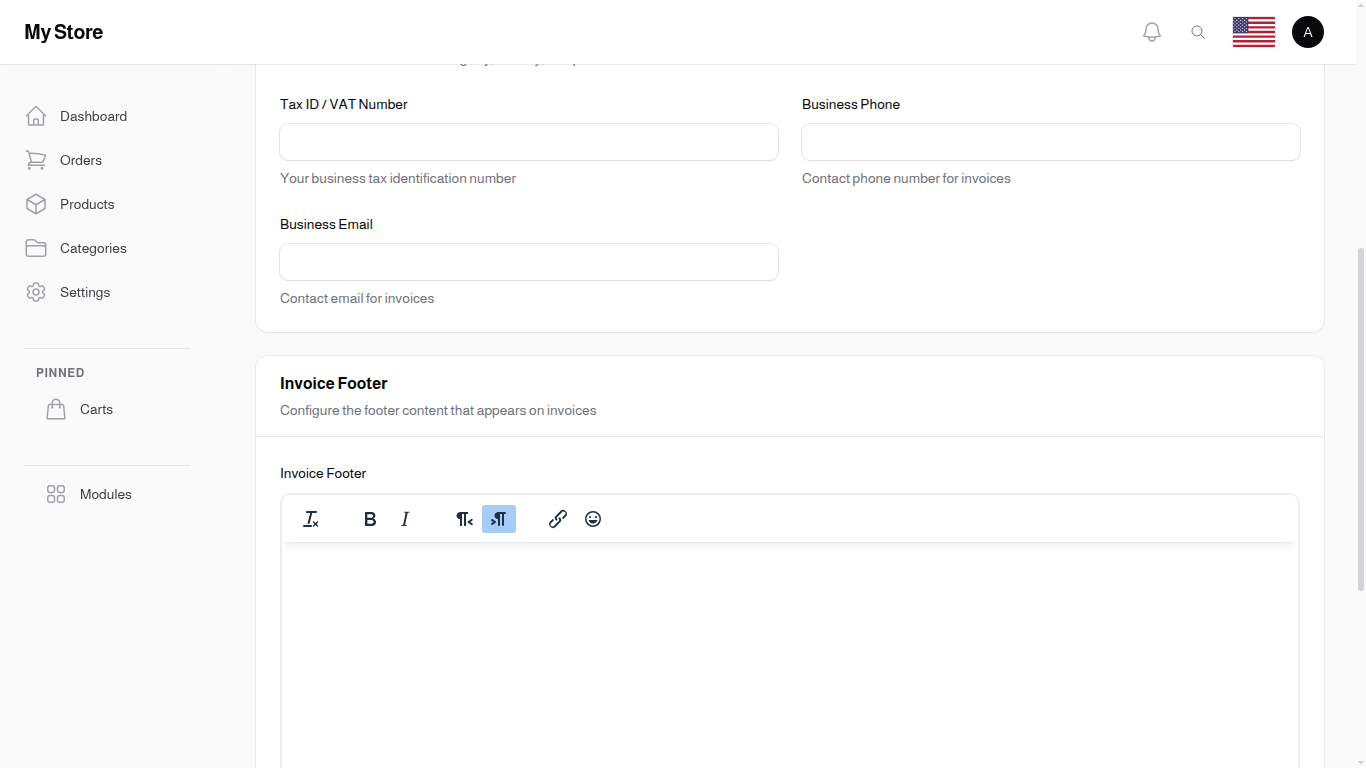Click inside the Business Email field

[x=528, y=262]
